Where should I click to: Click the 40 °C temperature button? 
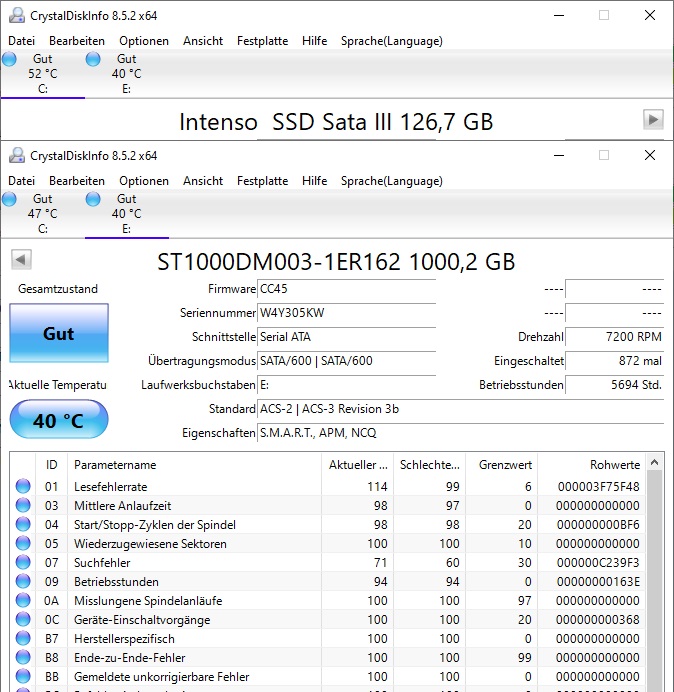(x=59, y=419)
